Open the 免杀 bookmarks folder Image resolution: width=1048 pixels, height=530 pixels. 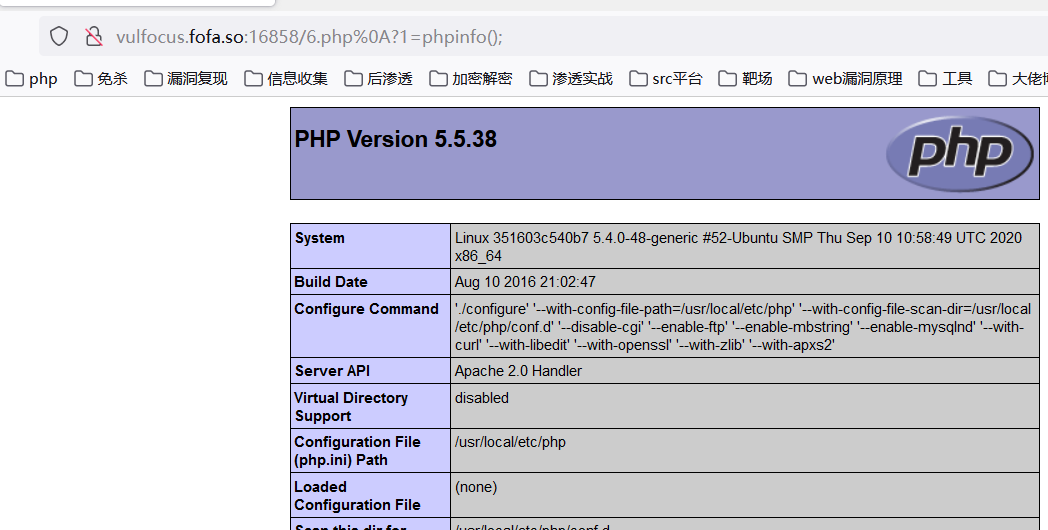click(101, 79)
